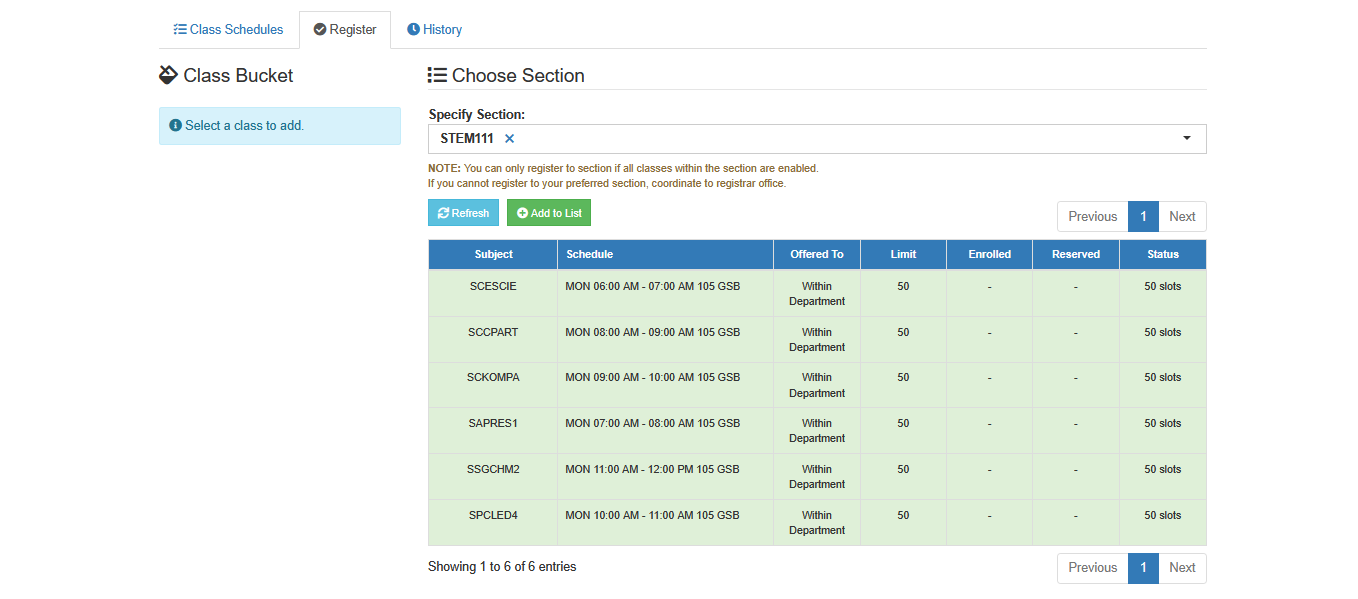Click the bottom Next page button
The width and height of the screenshot is (1358, 599).
click(1182, 568)
